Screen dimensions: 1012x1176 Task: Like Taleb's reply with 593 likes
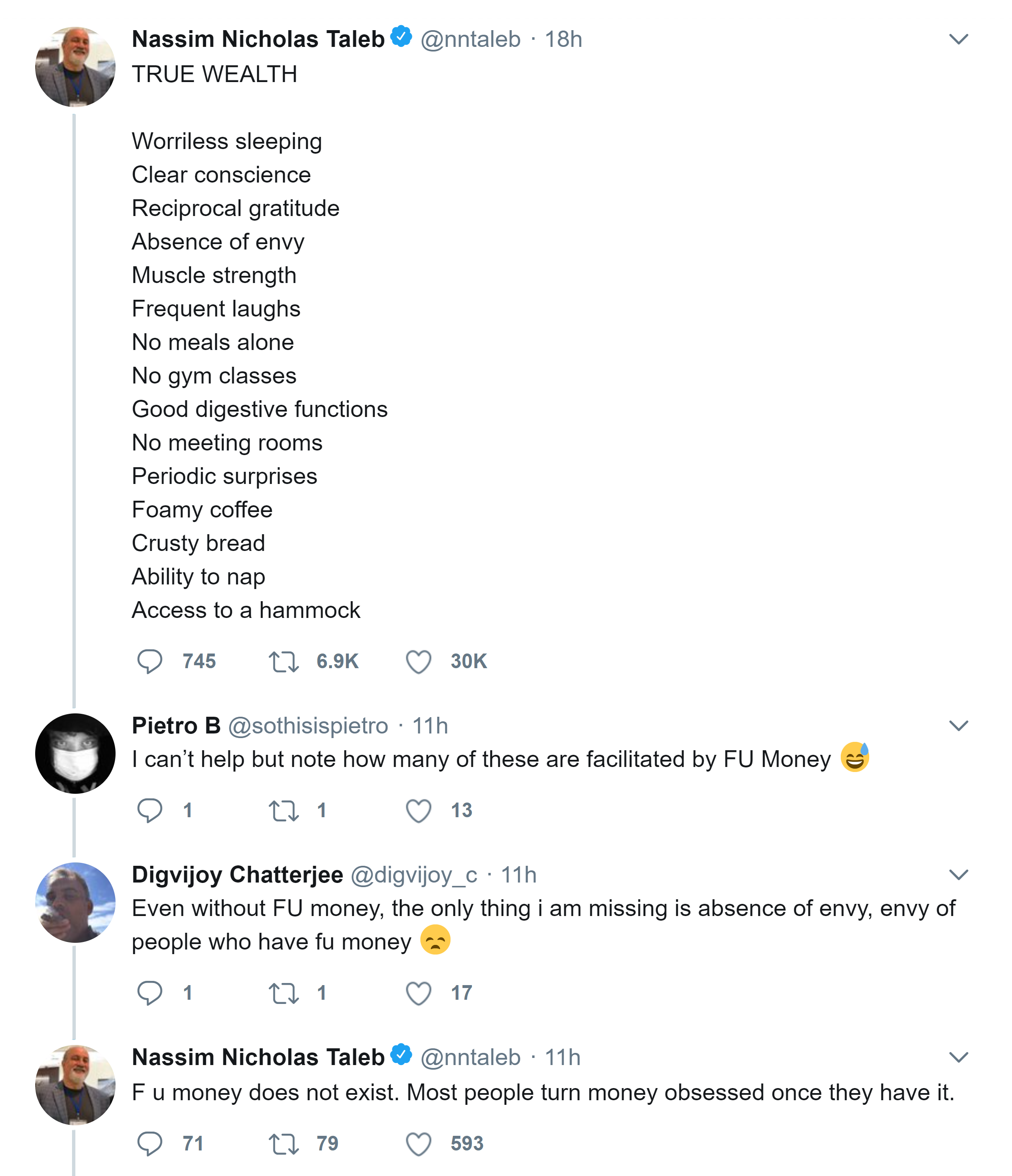coord(418,1143)
